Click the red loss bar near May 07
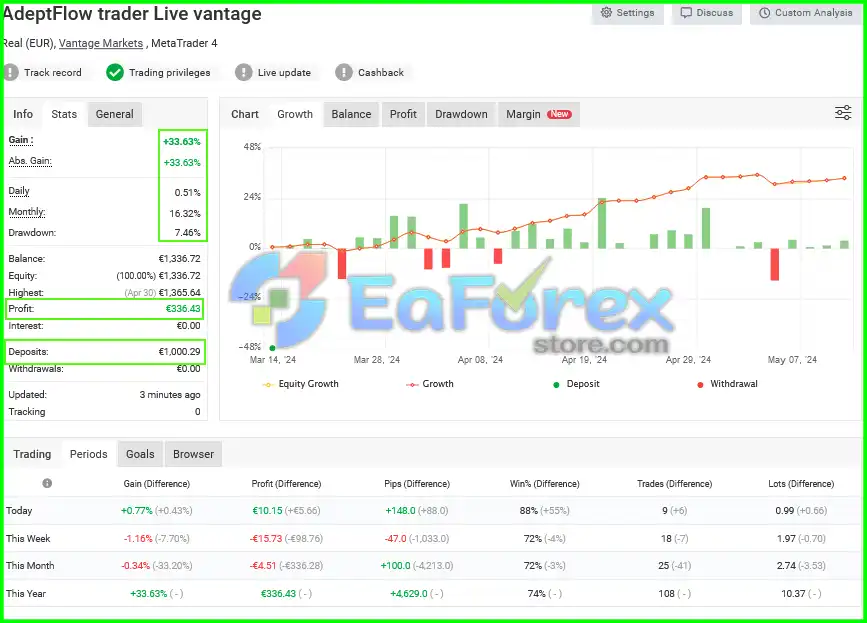The width and height of the screenshot is (867, 623). (775, 264)
